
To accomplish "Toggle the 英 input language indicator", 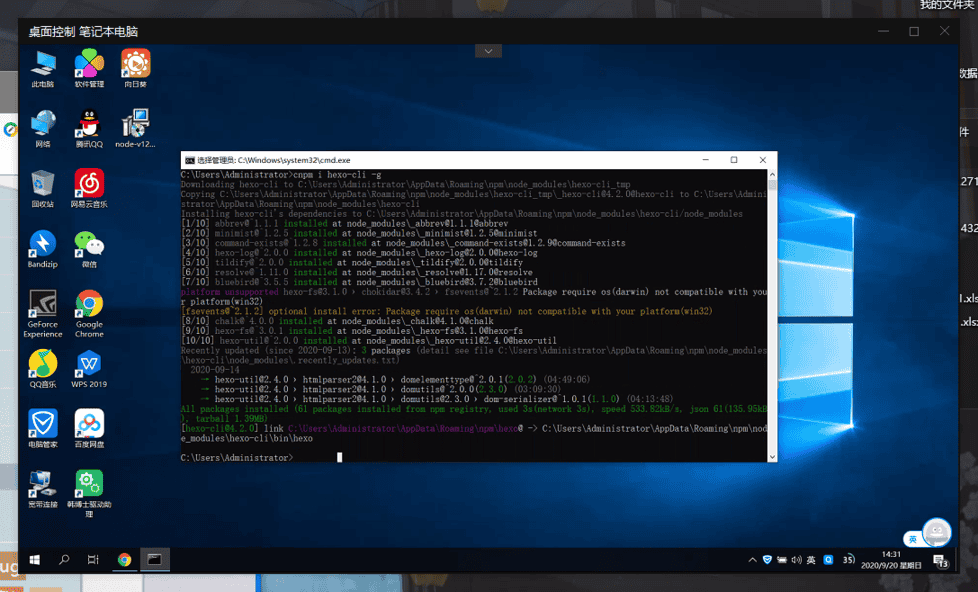I will 811,560.
